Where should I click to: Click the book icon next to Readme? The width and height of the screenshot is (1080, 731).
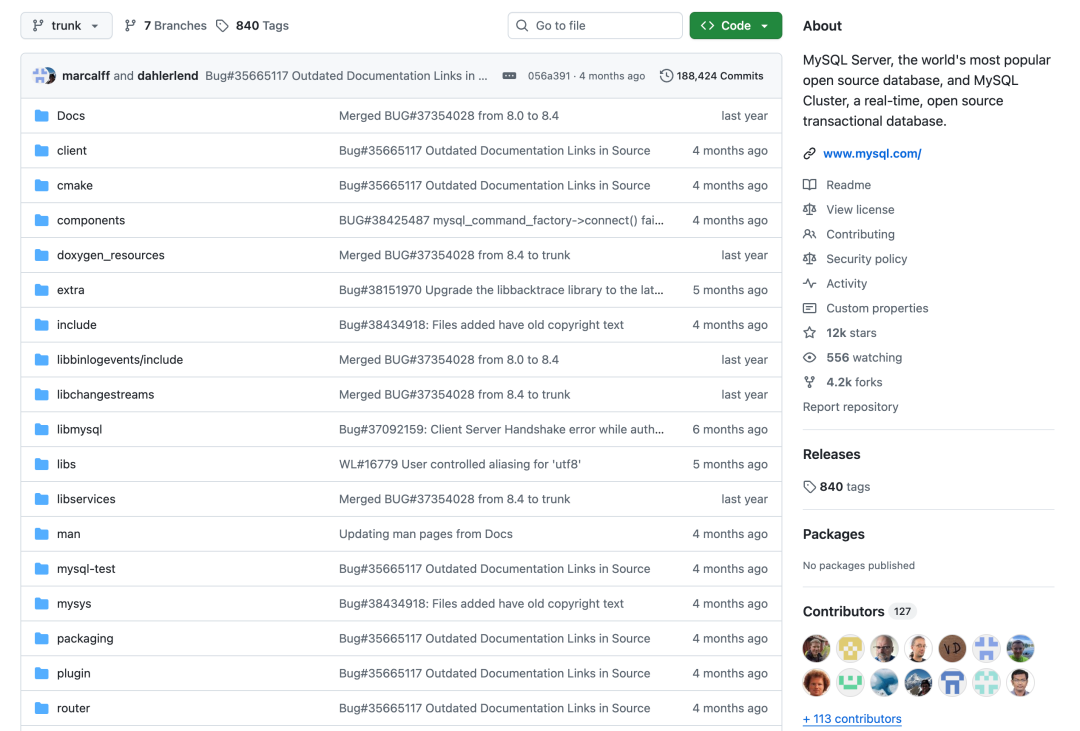[x=810, y=184]
